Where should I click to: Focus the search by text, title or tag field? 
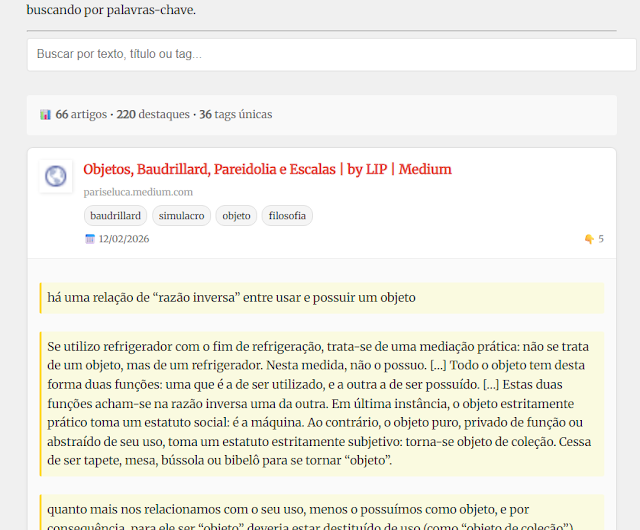[x=330, y=54]
